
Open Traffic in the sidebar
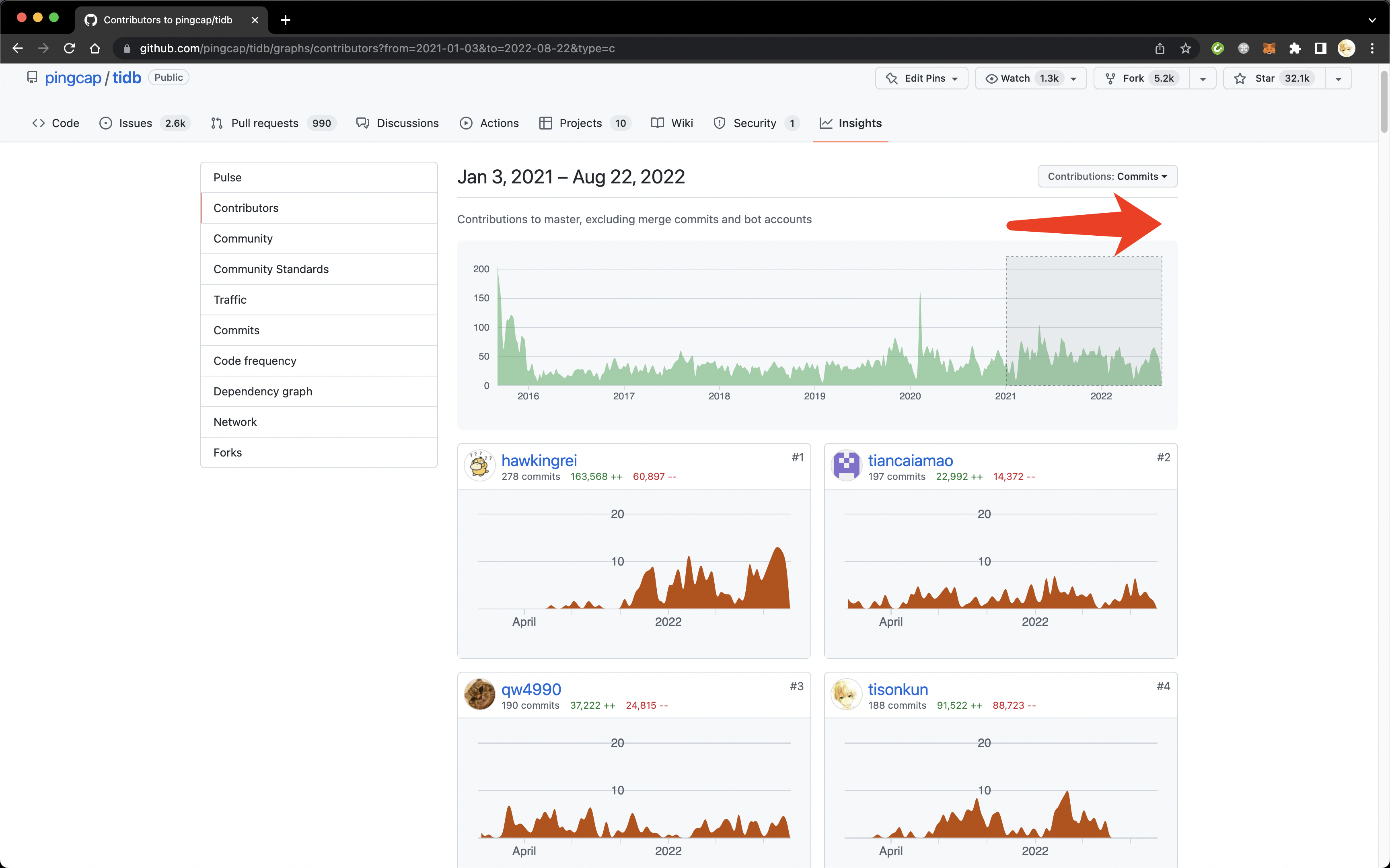point(319,300)
